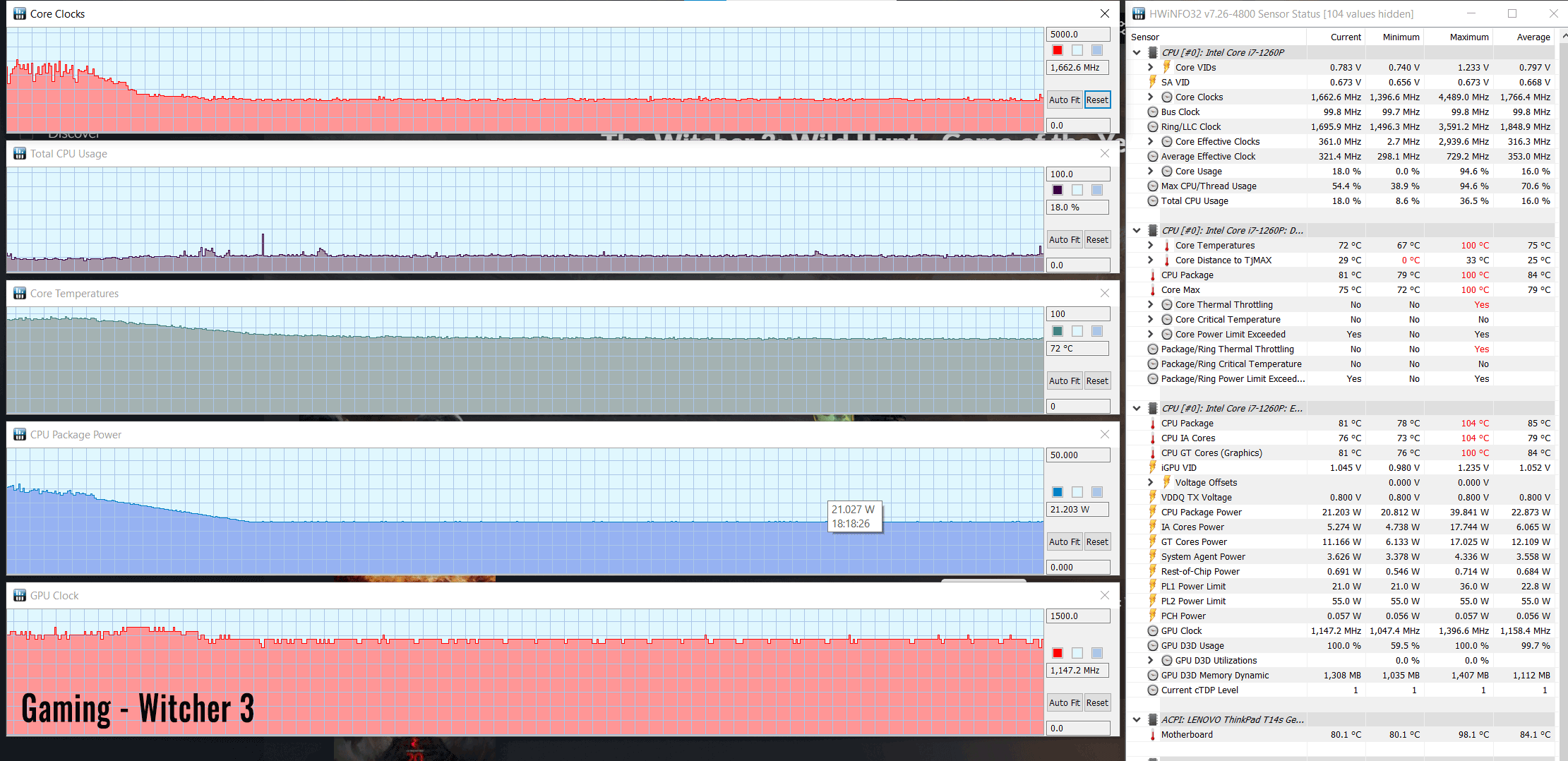The image size is (1568, 761).
Task: Collapse the CPU [#0] i7-1260P sensor group
Action: (1137, 52)
